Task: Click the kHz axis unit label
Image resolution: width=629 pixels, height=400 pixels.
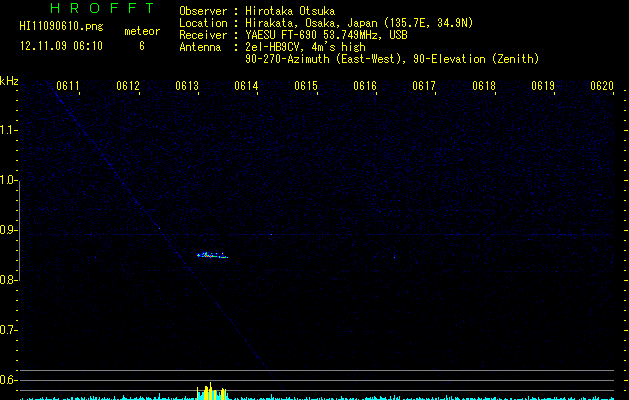Action: 9,81
